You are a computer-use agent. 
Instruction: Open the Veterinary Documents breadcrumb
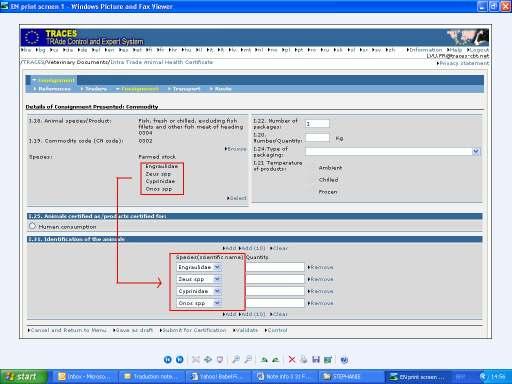click(x=77, y=62)
